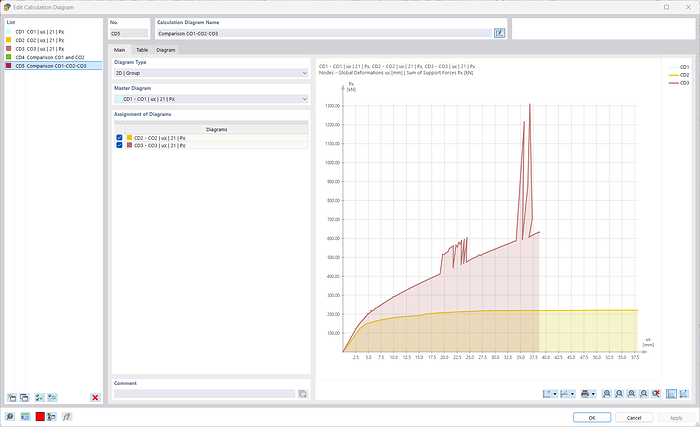Click the new calculation diagram icon
The image size is (700, 427).
(11, 397)
